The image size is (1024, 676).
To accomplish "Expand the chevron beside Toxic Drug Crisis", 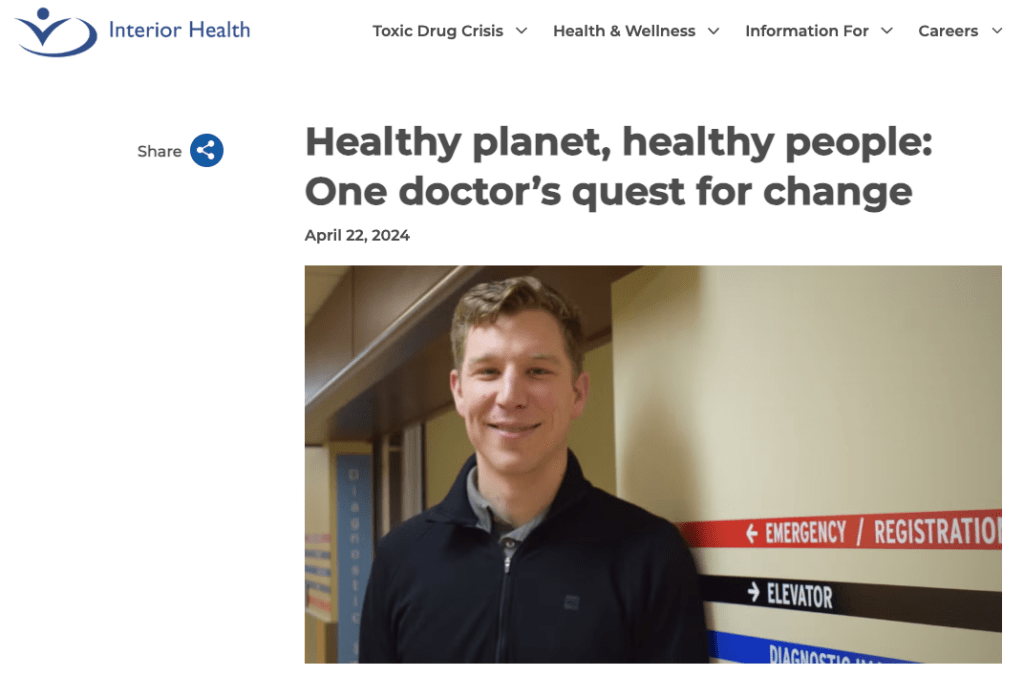I will (521, 31).
